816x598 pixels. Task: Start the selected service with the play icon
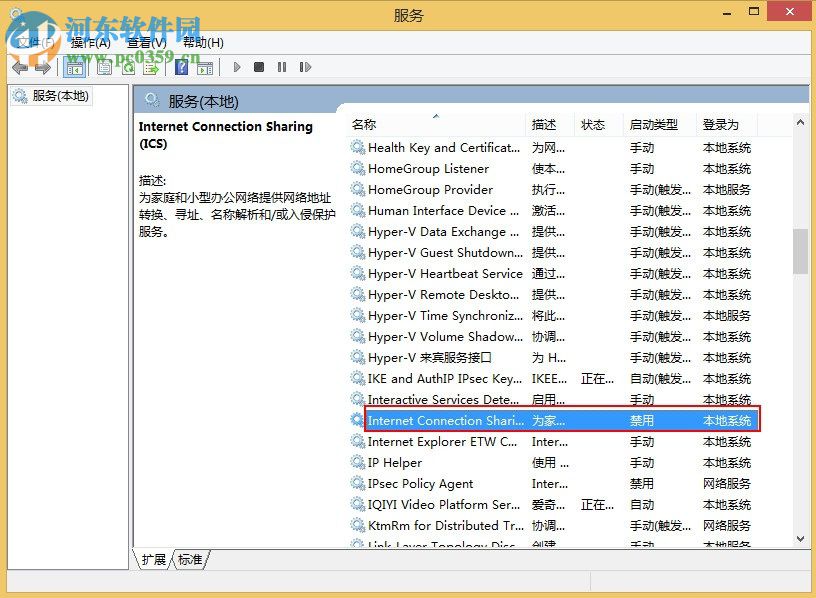tap(237, 67)
